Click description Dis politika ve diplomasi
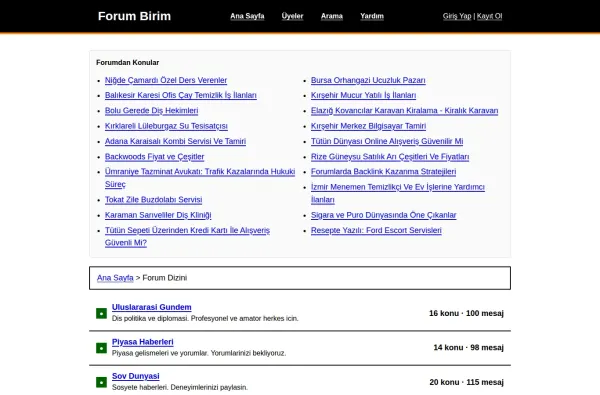Image resolution: width=600 pixels, height=395 pixels. [205, 318]
